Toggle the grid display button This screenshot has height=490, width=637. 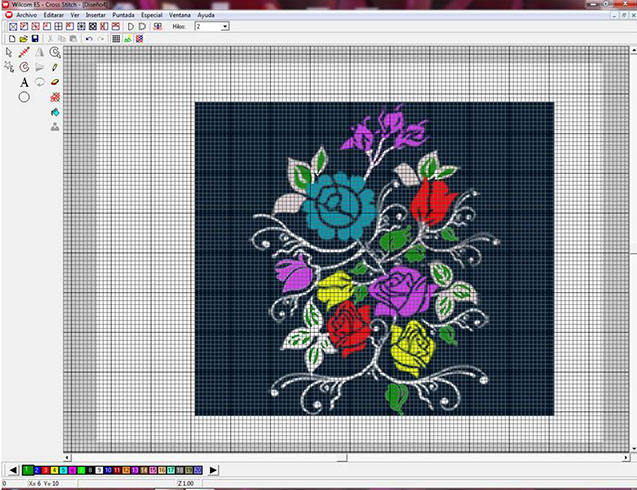(x=116, y=39)
